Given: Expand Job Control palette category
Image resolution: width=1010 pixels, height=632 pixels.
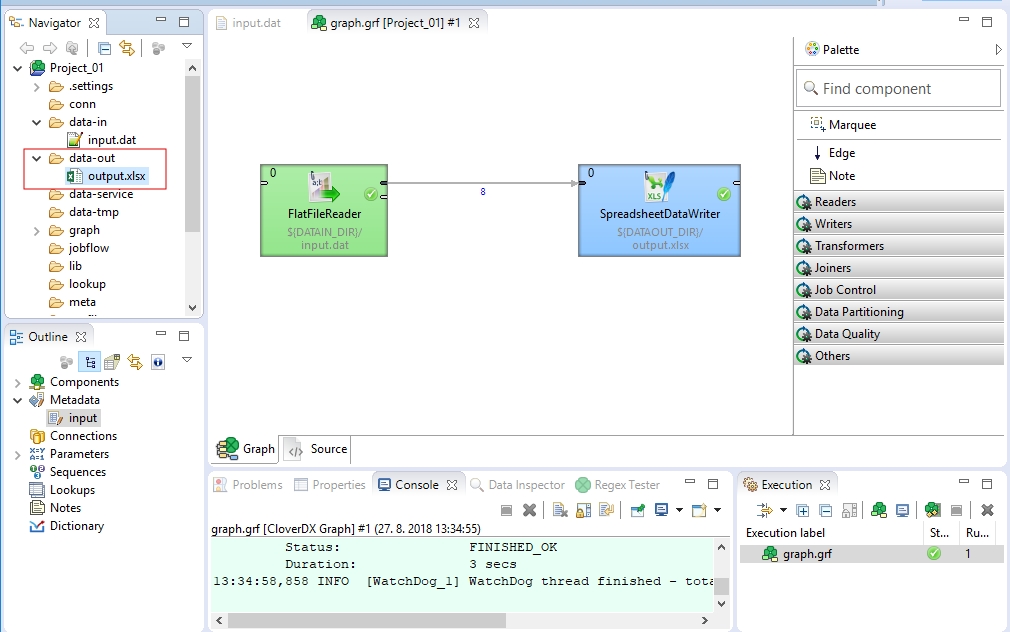Looking at the screenshot, I should point(899,290).
